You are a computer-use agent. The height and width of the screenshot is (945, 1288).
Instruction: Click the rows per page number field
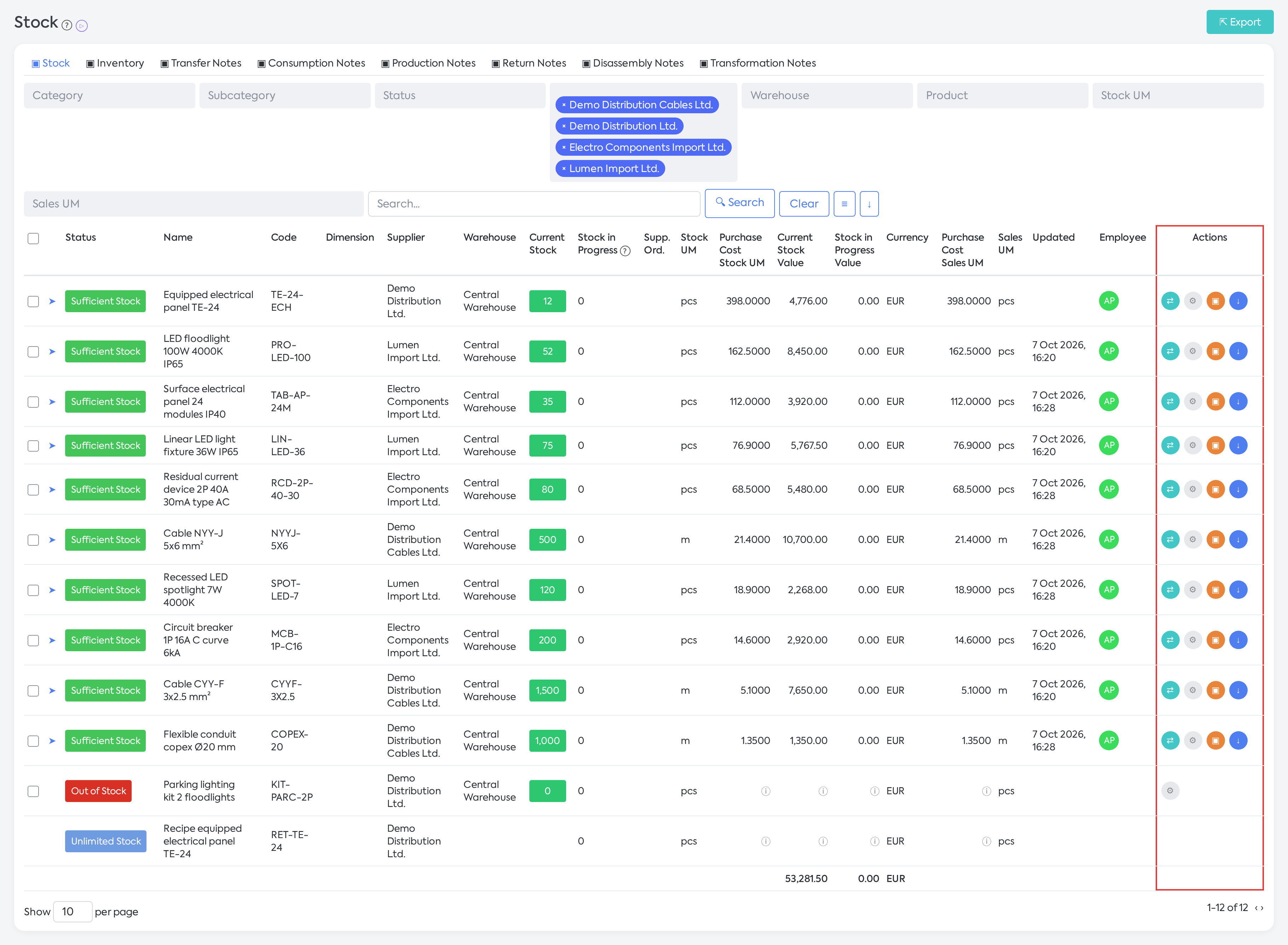click(x=73, y=912)
